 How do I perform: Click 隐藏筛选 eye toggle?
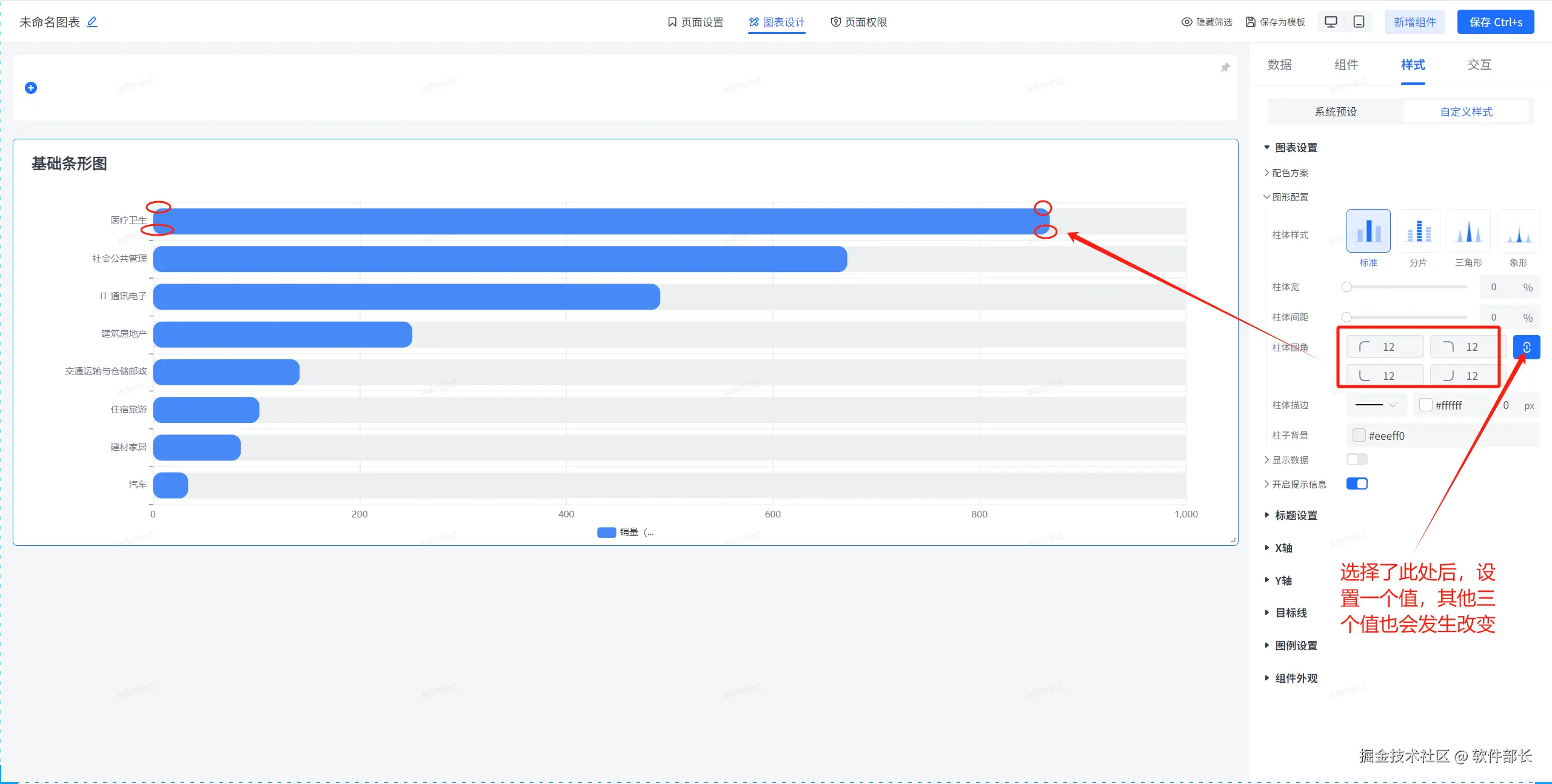(1206, 22)
